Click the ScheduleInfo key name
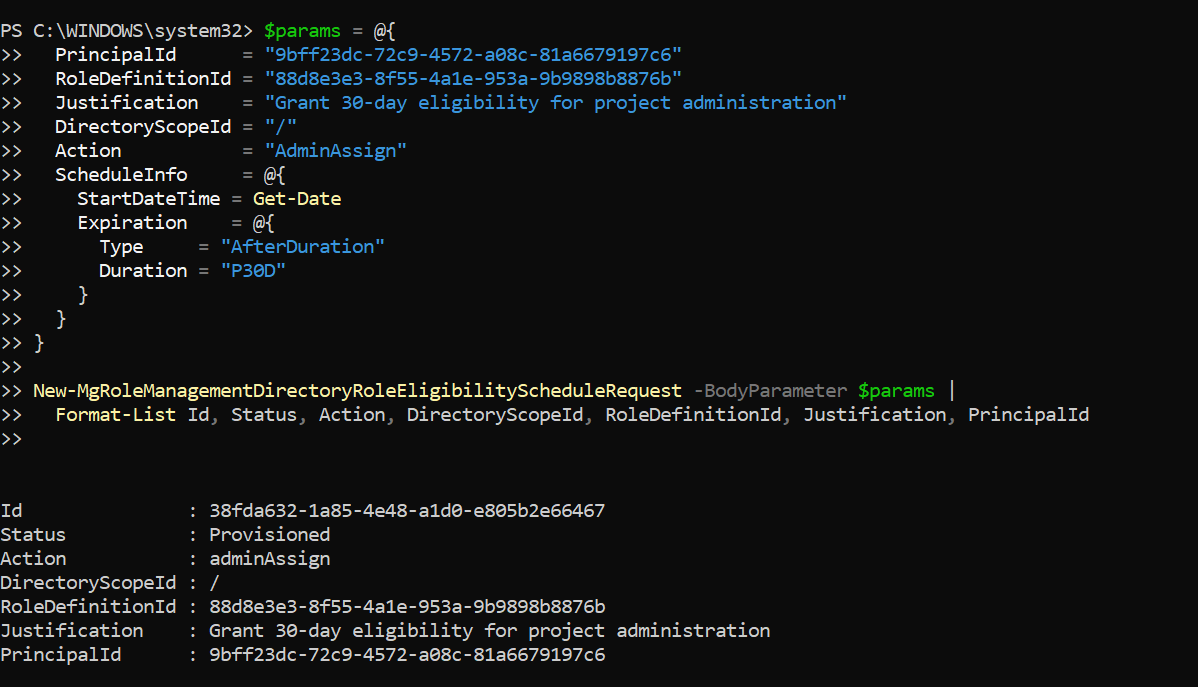Image resolution: width=1198 pixels, height=687 pixels. click(121, 174)
